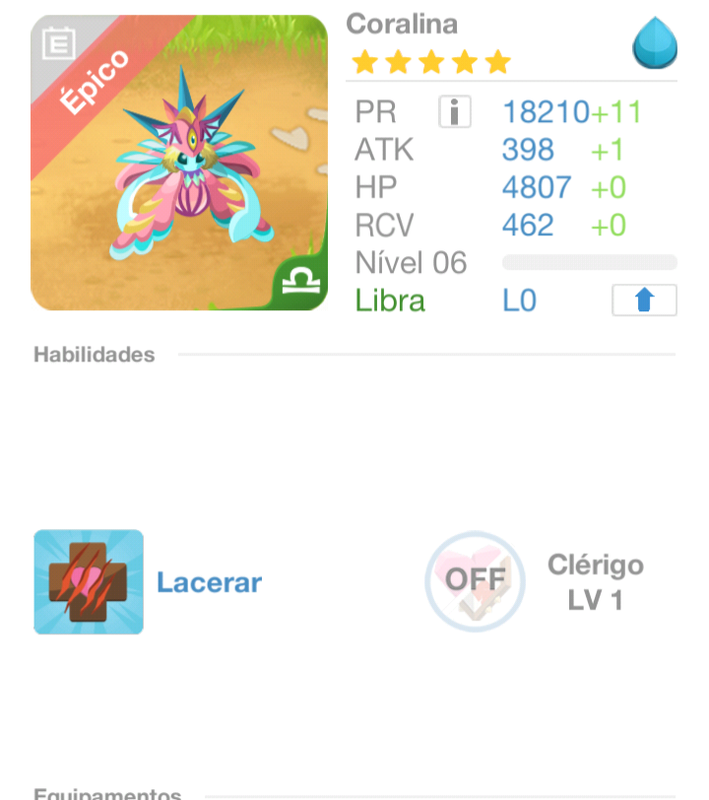The height and width of the screenshot is (800, 709).
Task: Click the Lacerar skill name link
Action: (209, 582)
